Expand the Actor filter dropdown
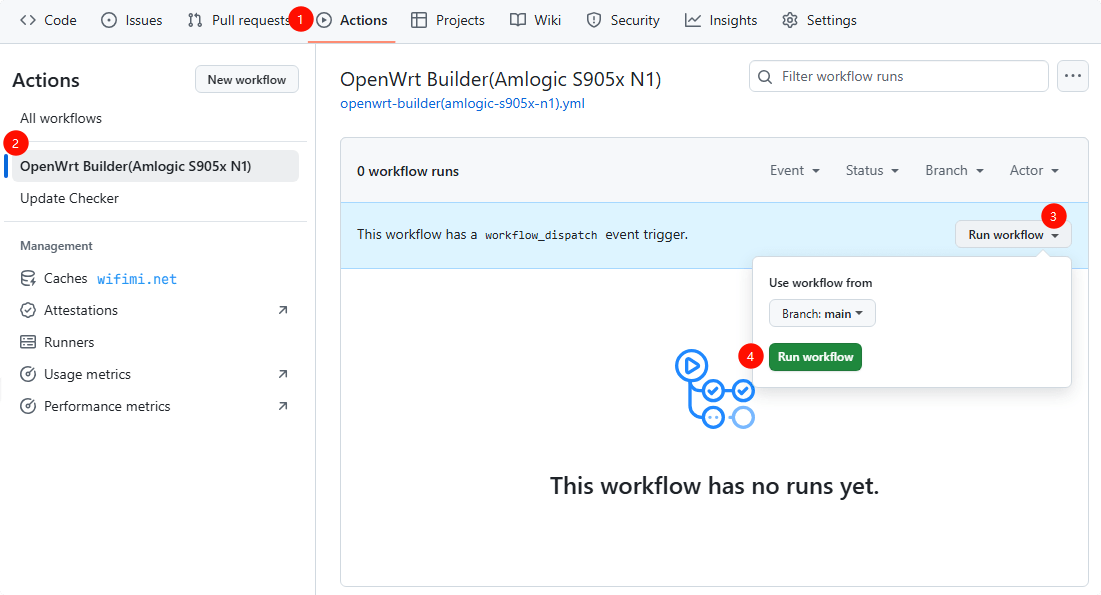The width and height of the screenshot is (1101, 595). pyautogui.click(x=1034, y=170)
